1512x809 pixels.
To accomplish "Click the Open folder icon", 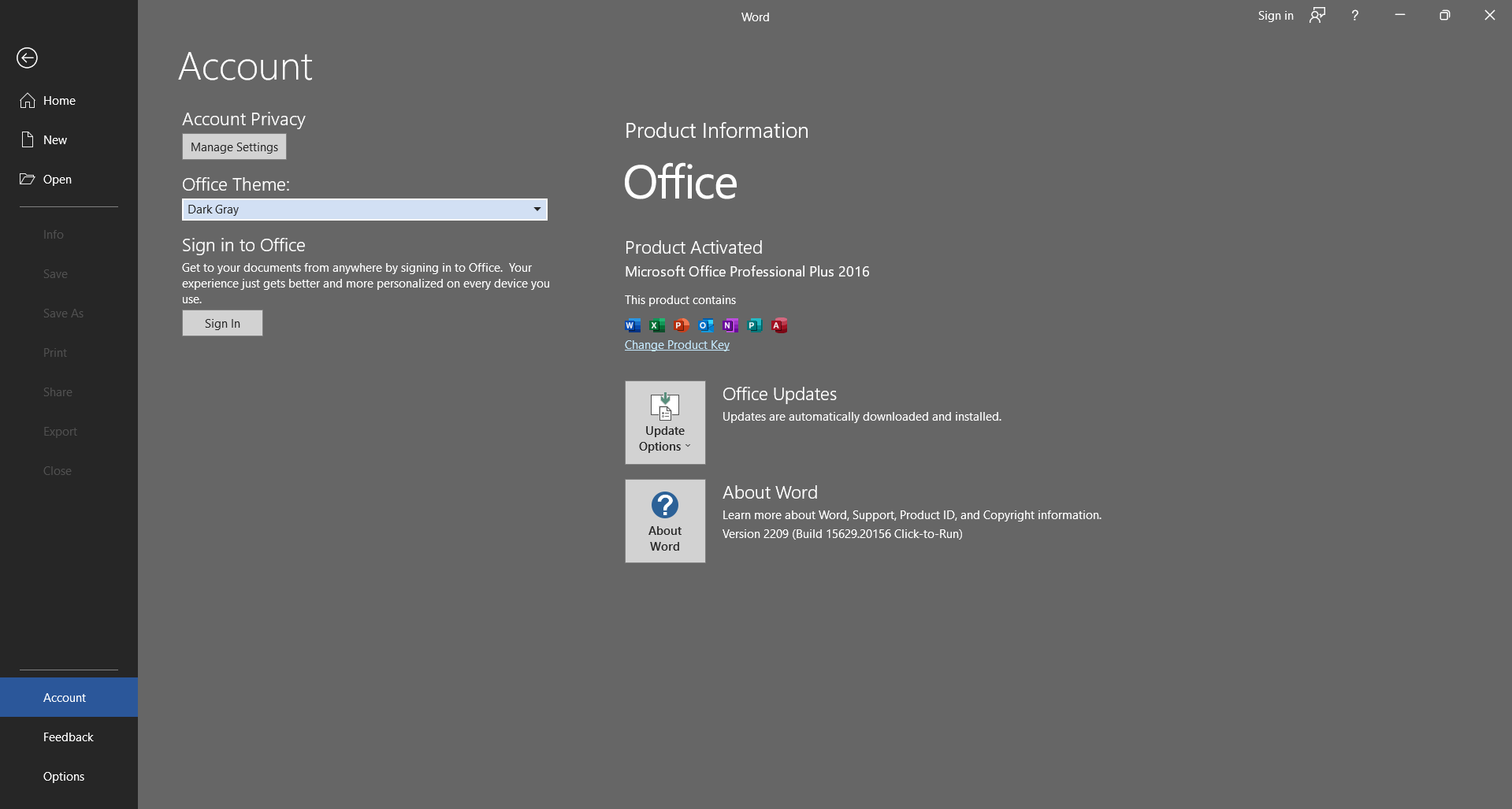I will [28, 179].
